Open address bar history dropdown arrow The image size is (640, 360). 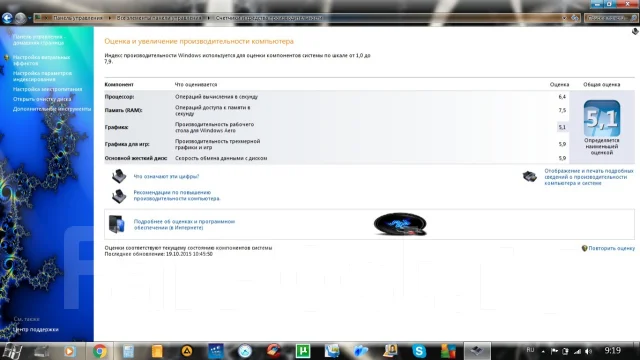point(564,18)
